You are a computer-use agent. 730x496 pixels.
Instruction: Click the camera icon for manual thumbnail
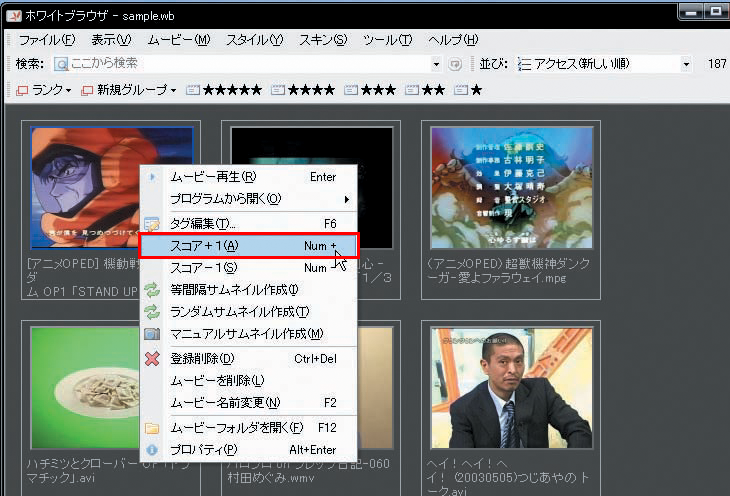click(152, 334)
